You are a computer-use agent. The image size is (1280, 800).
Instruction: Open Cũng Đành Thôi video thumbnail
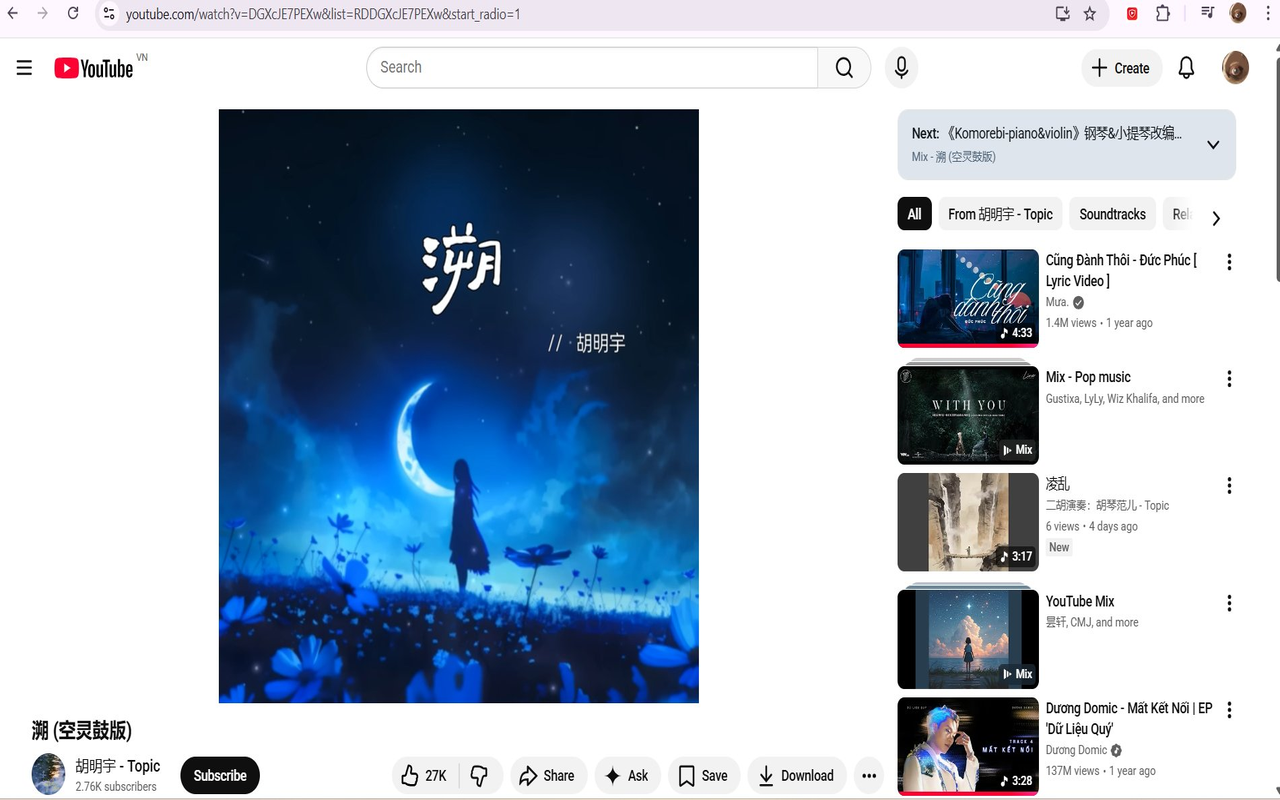click(968, 297)
